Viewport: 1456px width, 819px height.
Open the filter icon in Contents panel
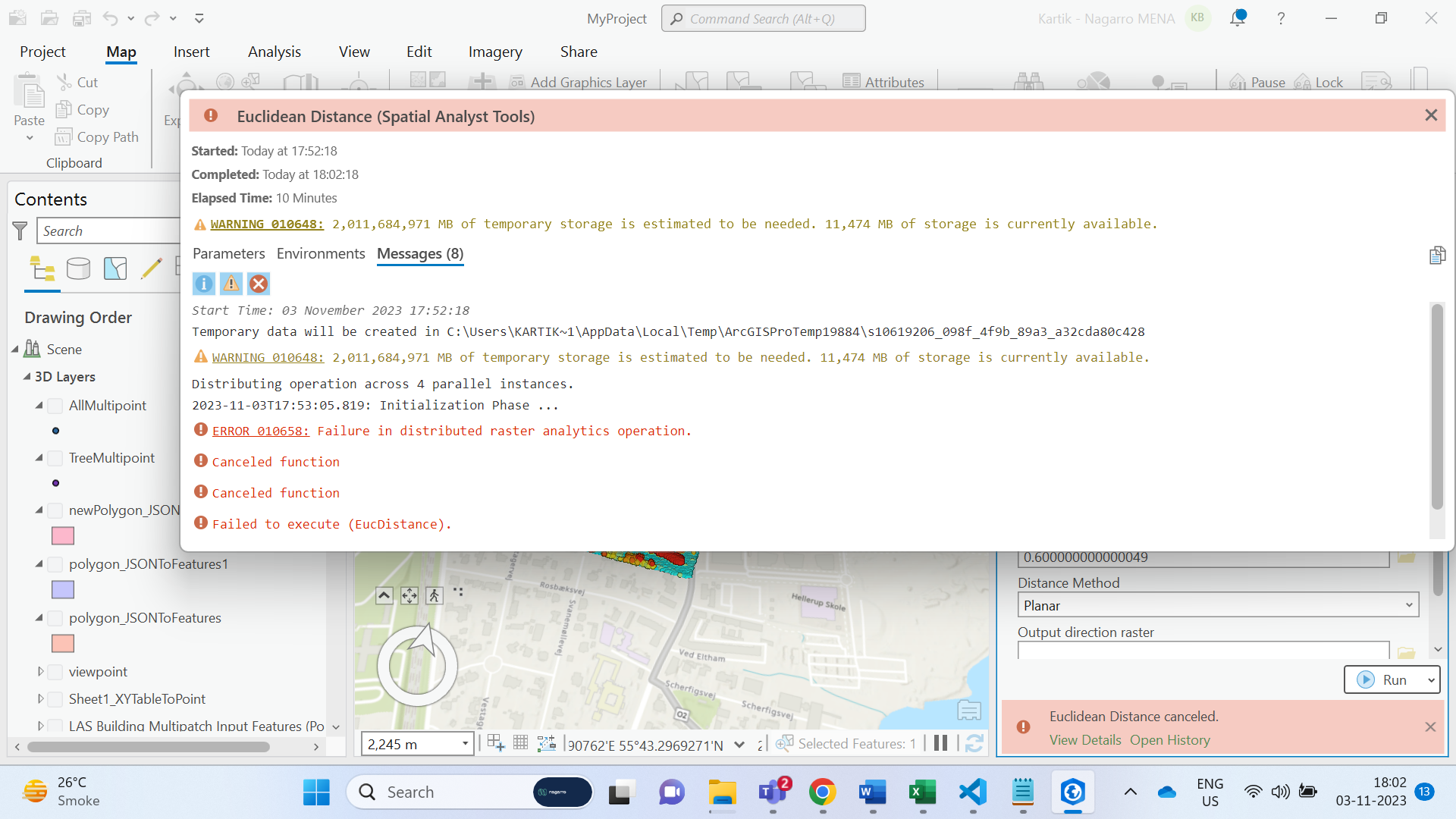tap(20, 231)
